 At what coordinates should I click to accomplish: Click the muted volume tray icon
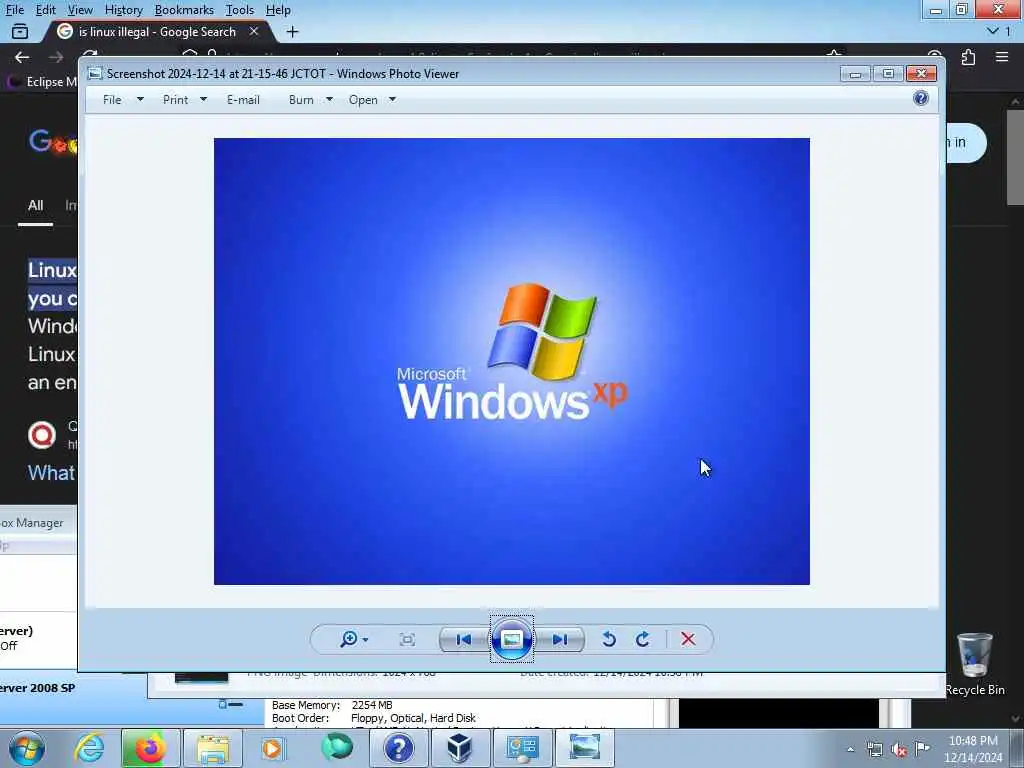899,750
